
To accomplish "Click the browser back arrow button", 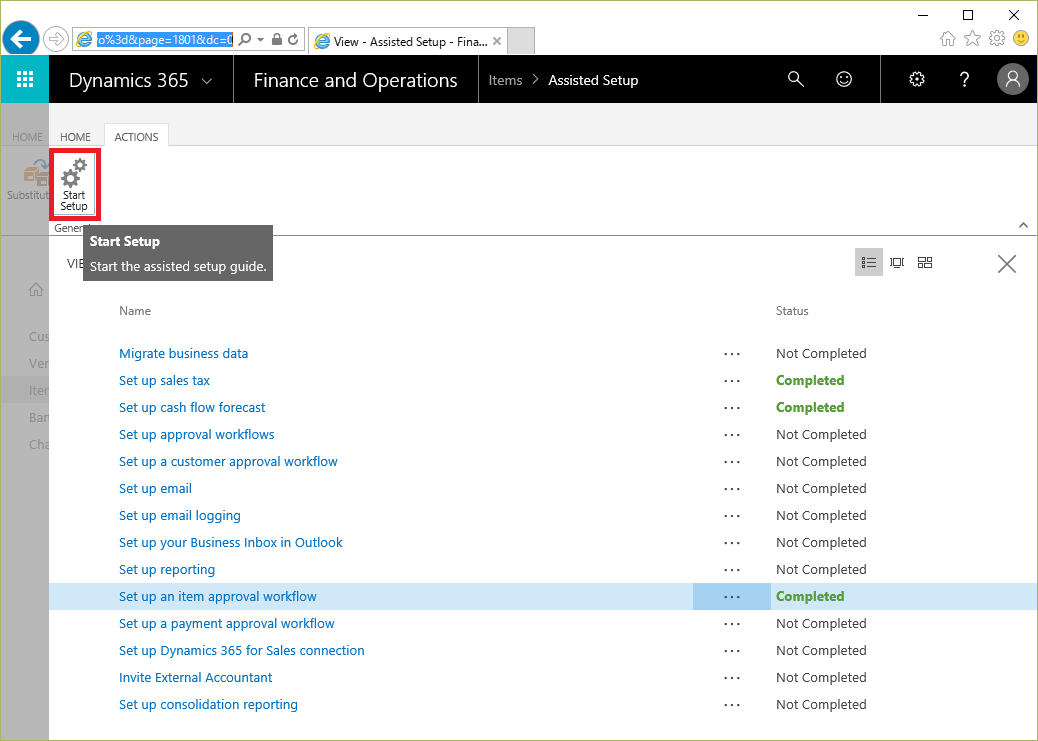I will pyautogui.click(x=21, y=39).
